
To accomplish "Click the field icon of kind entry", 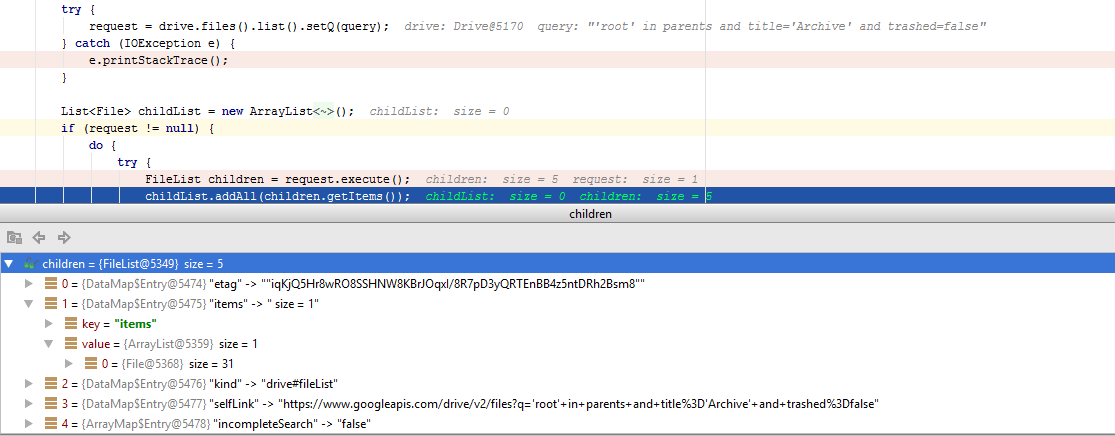I will 50,384.
